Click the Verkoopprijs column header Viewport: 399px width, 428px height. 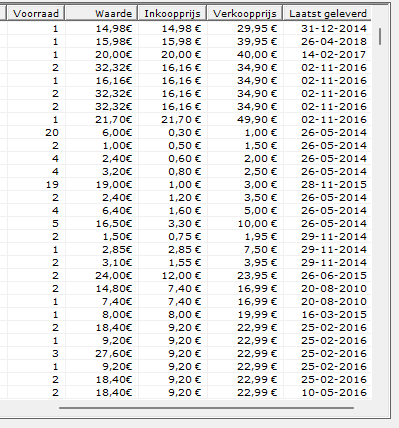coord(245,14)
